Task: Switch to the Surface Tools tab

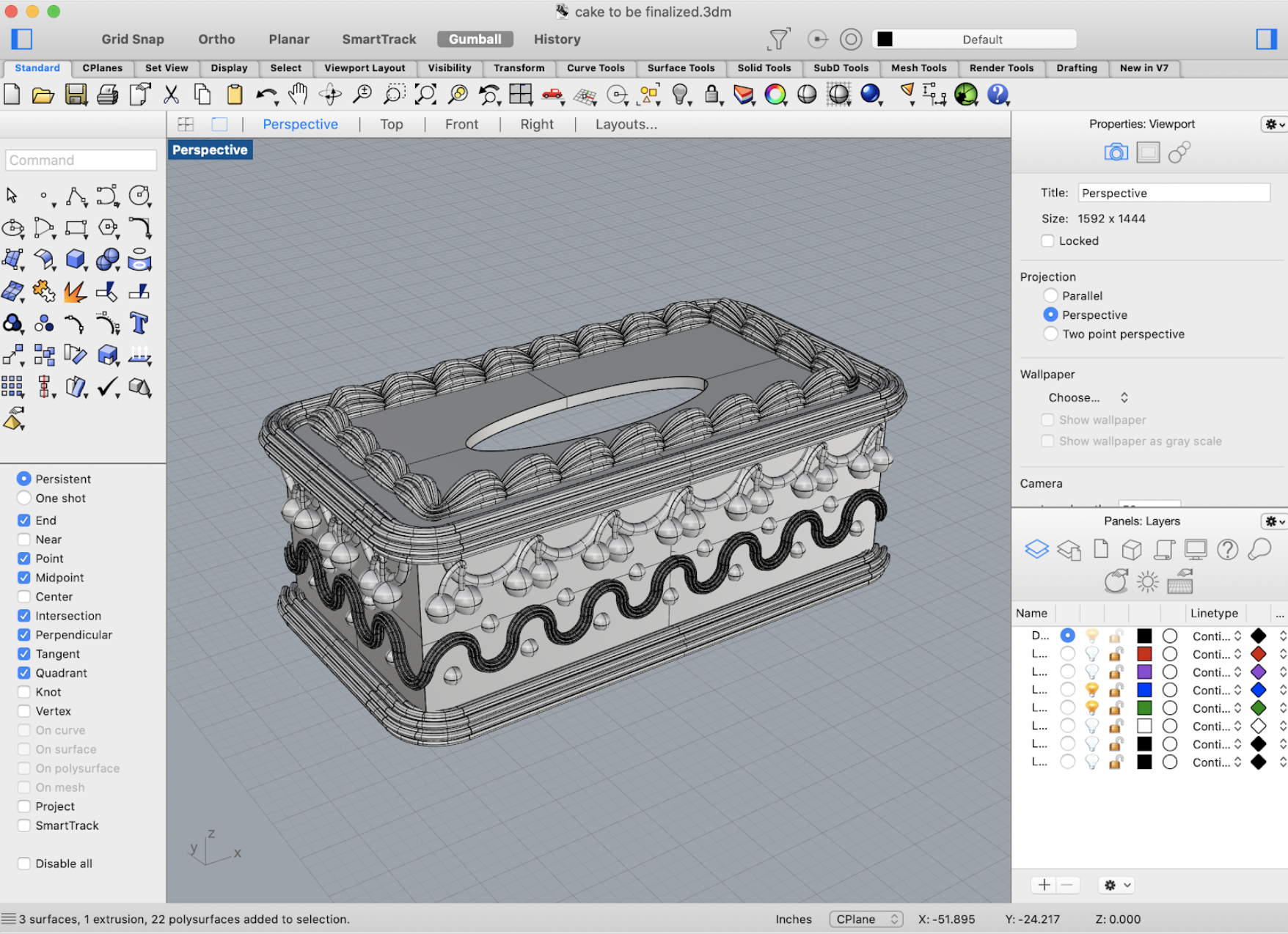Action: (681, 68)
